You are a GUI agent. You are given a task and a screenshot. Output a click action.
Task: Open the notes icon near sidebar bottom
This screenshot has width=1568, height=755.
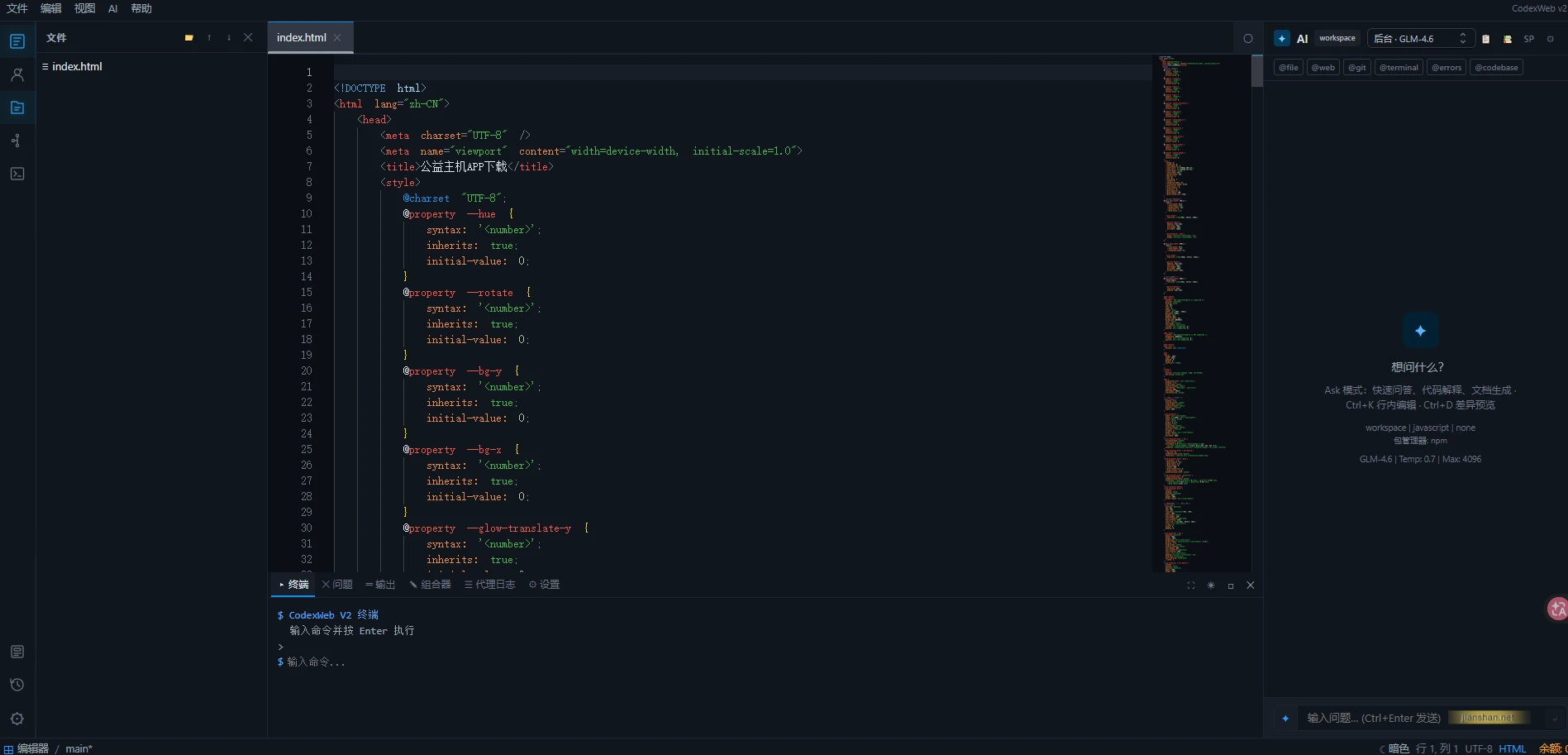tap(17, 652)
